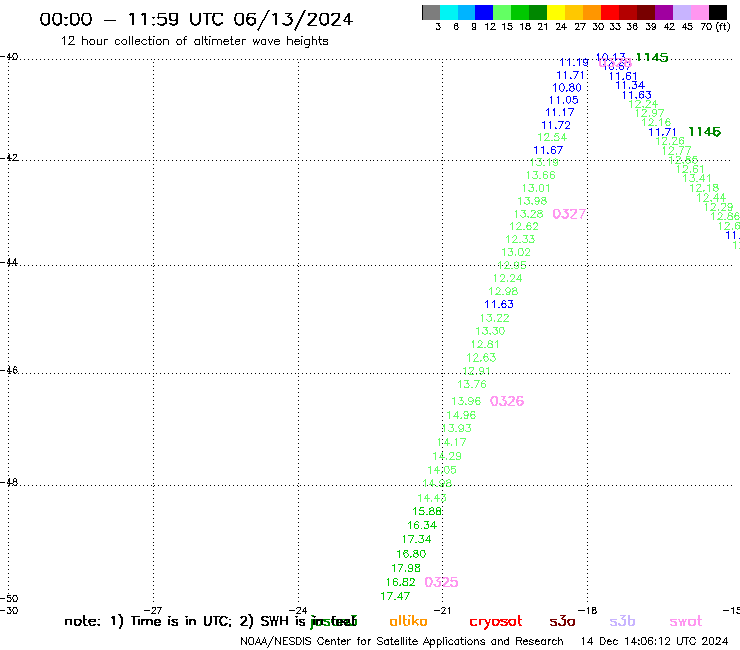The height and width of the screenshot is (650, 740).
Task: Click the wave height value '16.80'
Action: click(x=411, y=554)
